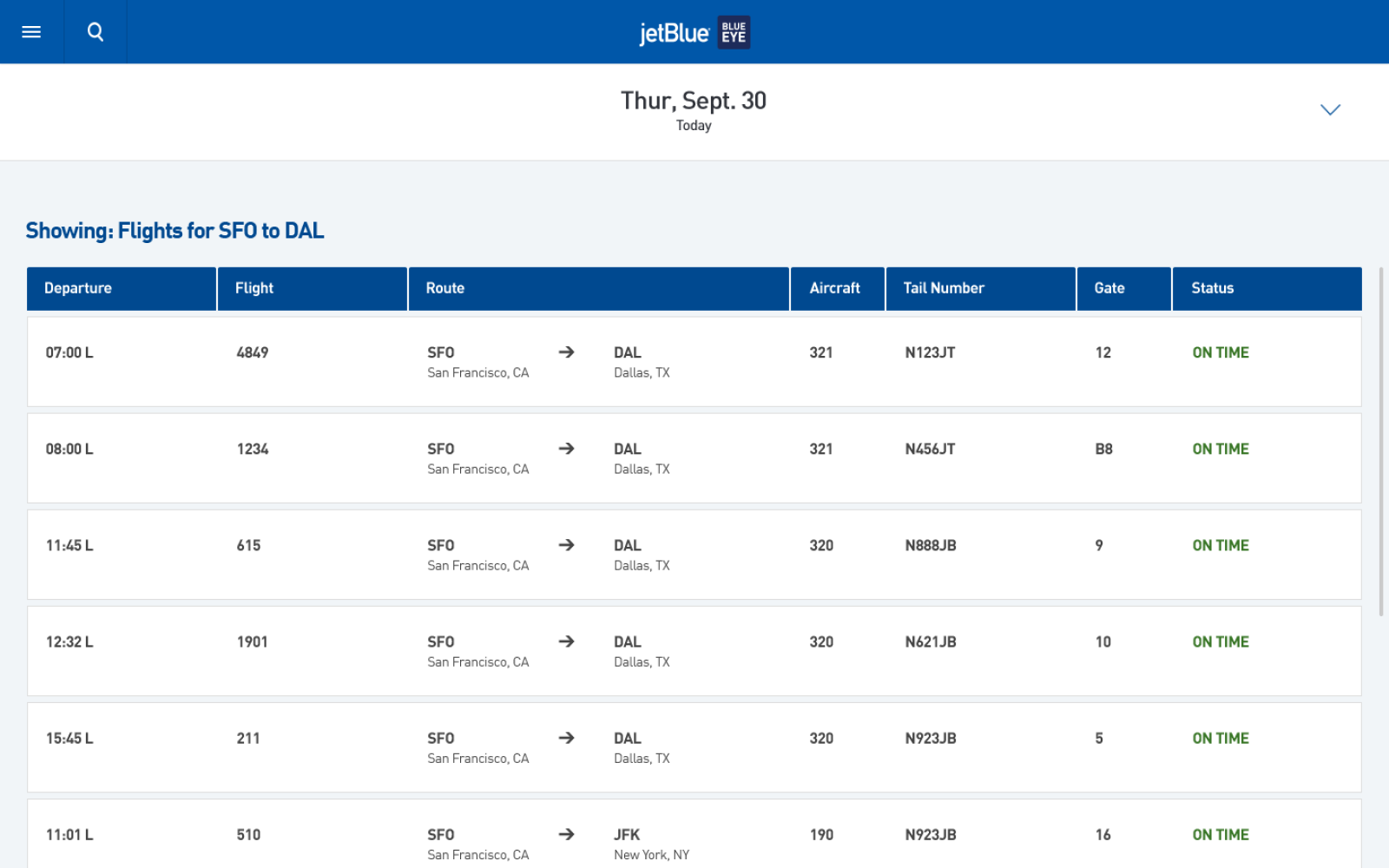Click the search magnifier icon
The image size is (1389, 868).
[95, 32]
